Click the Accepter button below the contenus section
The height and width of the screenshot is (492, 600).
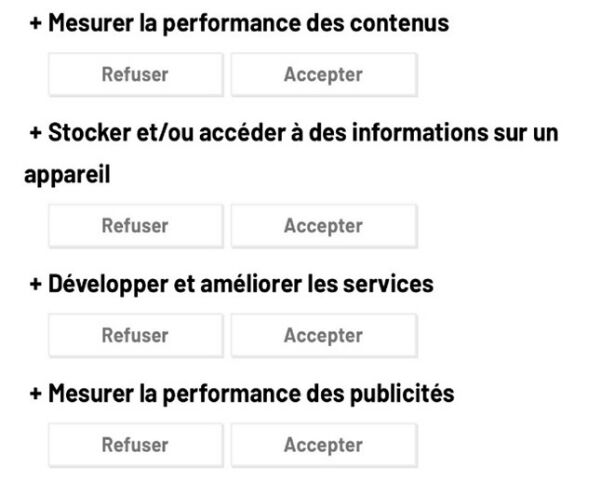click(324, 75)
